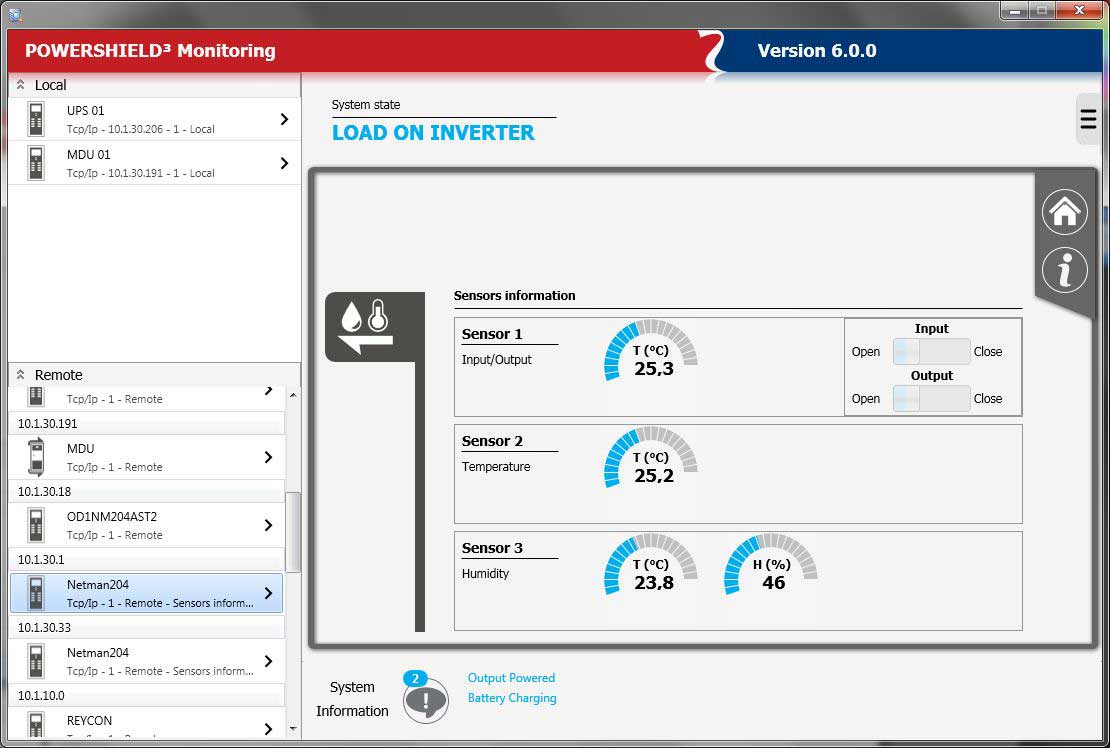This screenshot has width=1110, height=748.
Task: Expand the OD1NM204AST2 arrow chevron
Action: coord(268,525)
